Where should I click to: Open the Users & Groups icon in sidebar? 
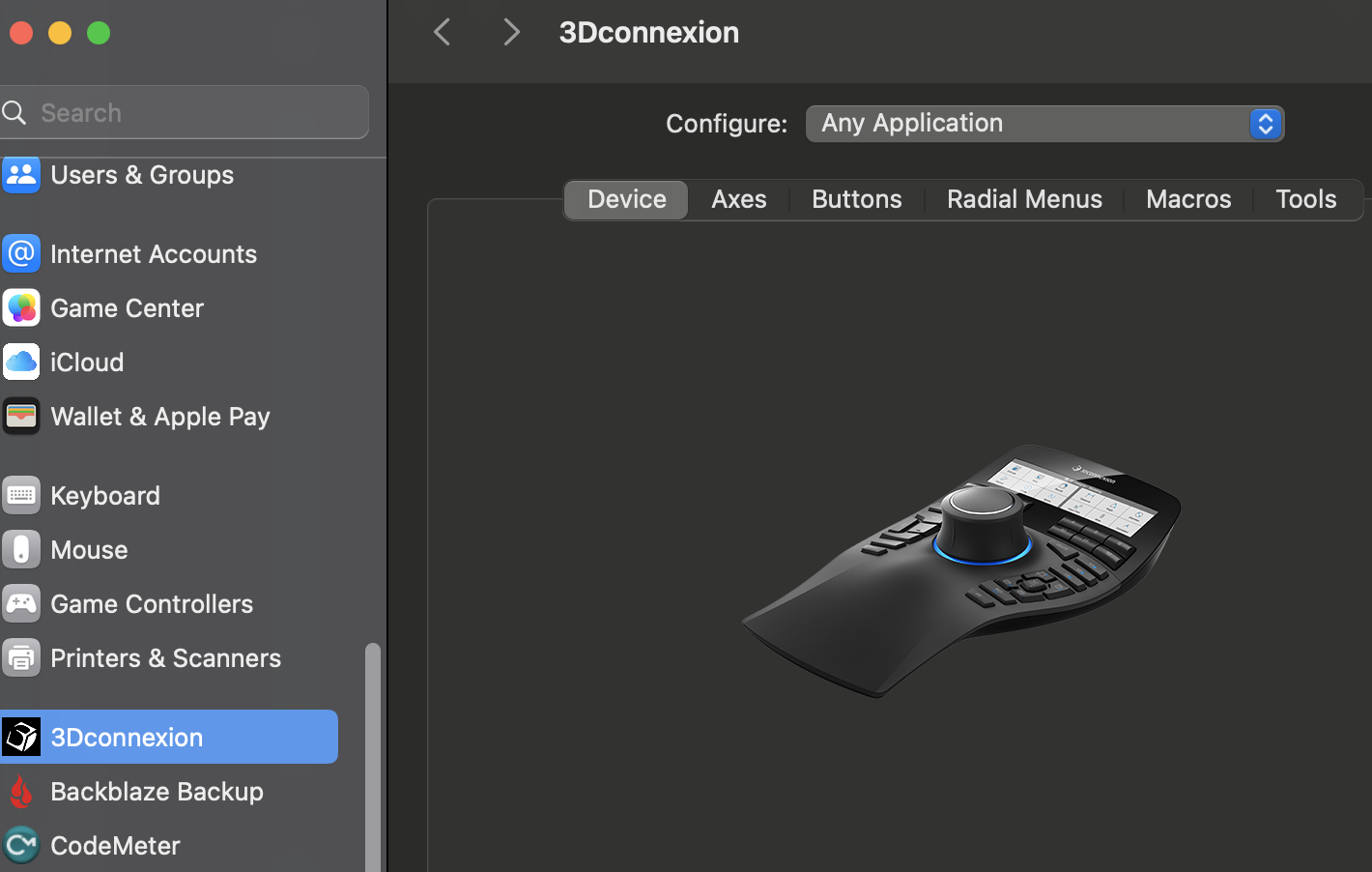(x=21, y=175)
